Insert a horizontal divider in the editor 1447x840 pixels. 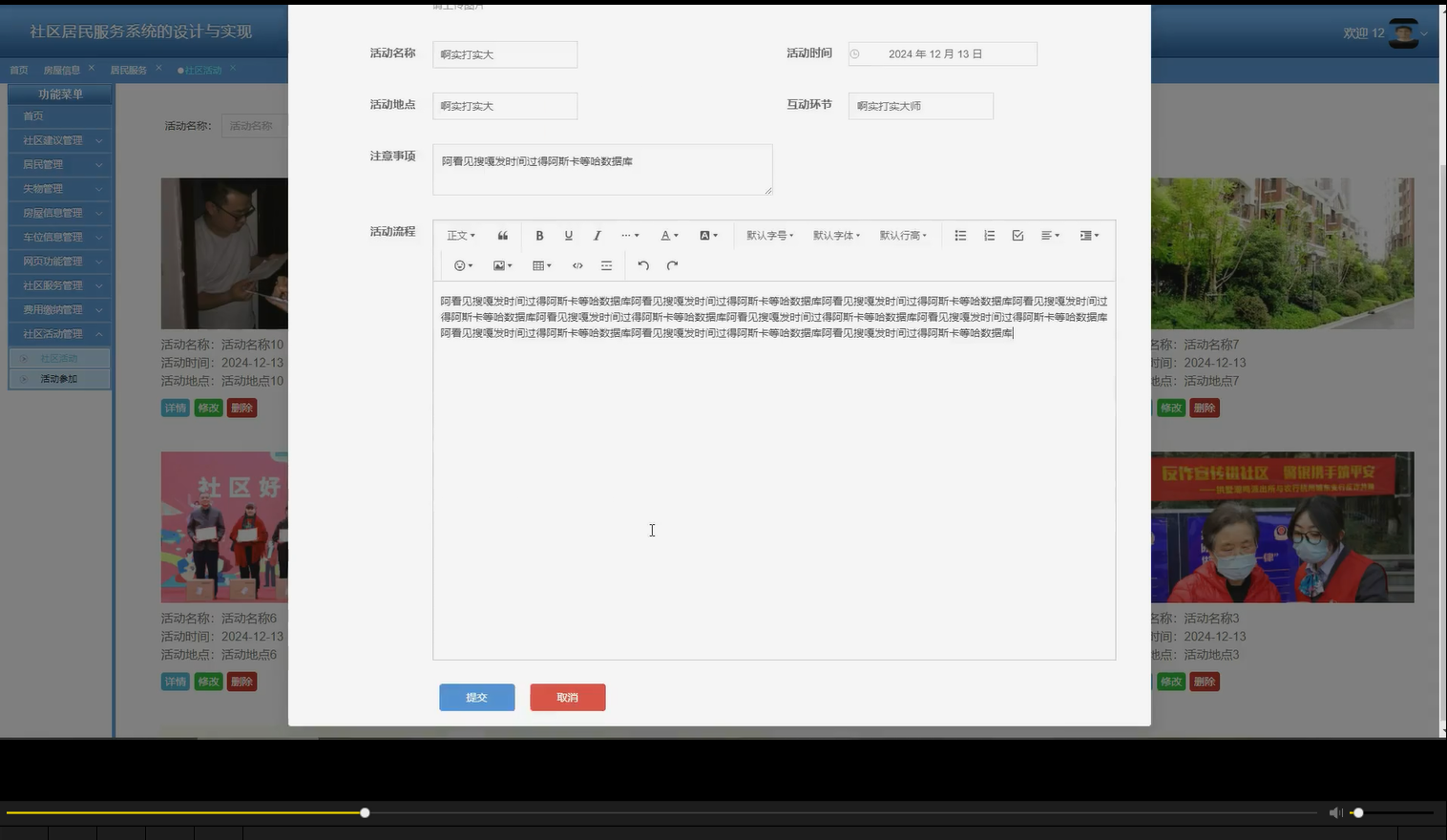tap(606, 265)
